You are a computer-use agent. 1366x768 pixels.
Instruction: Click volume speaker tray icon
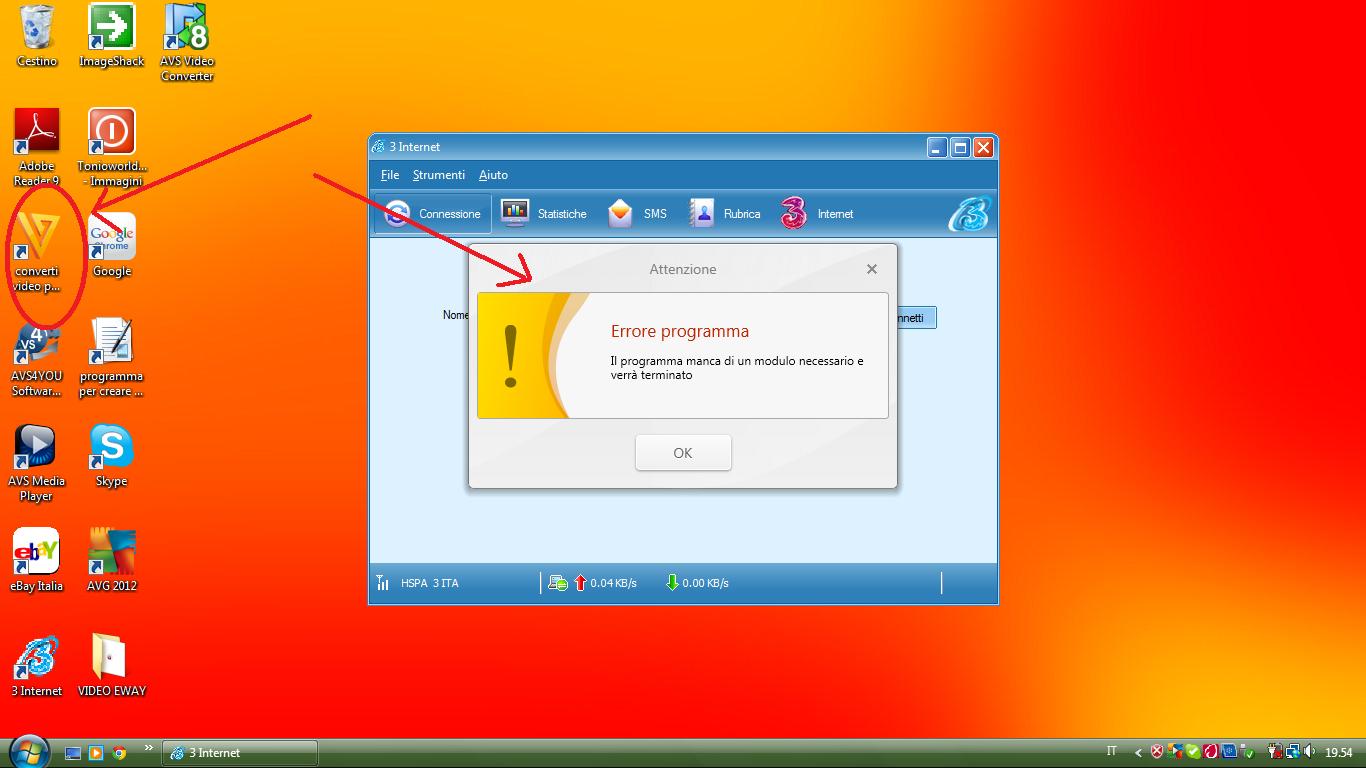pos(1309,752)
